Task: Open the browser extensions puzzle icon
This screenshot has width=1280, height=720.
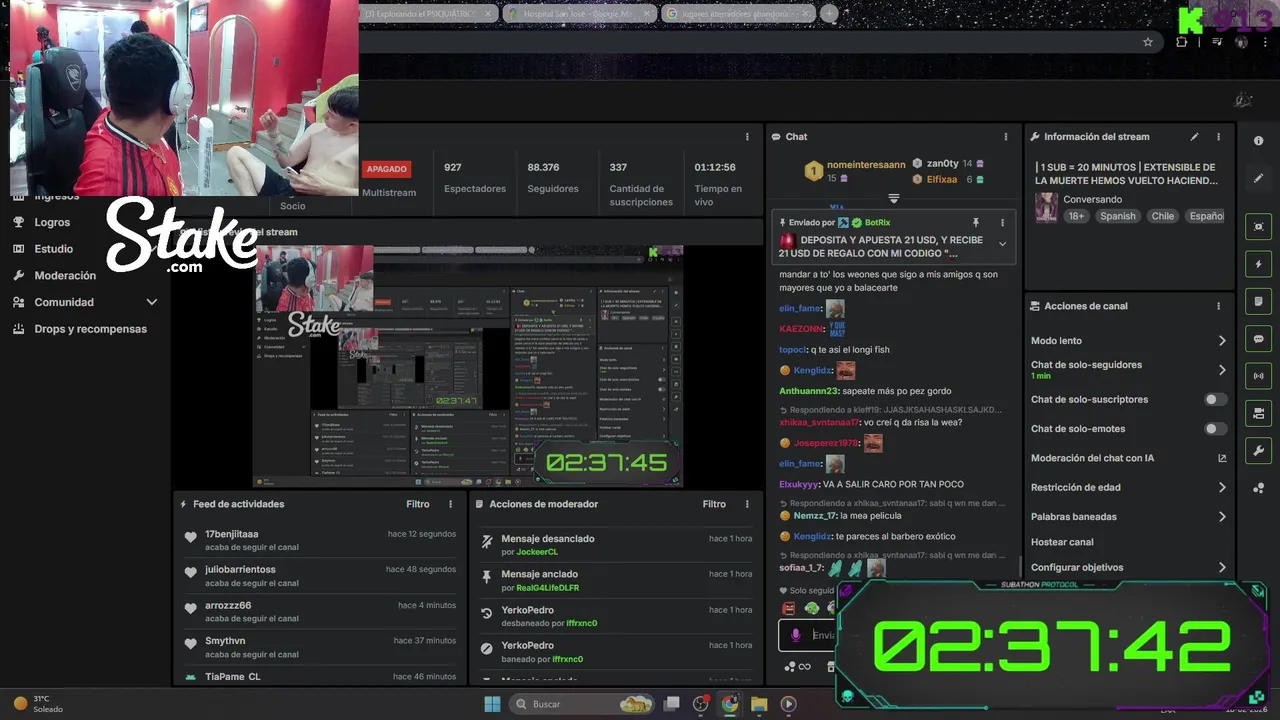Action: click(x=1182, y=42)
